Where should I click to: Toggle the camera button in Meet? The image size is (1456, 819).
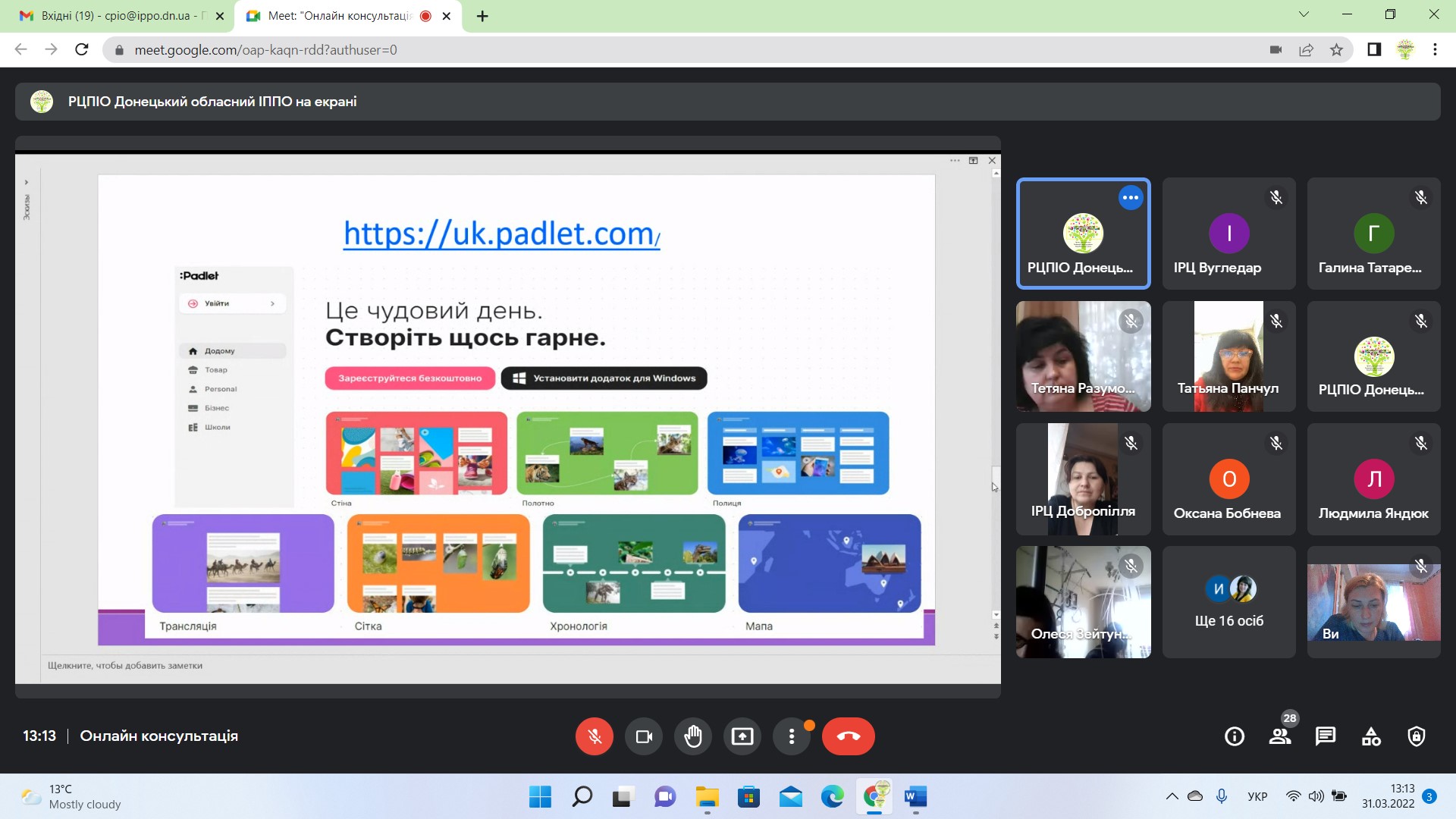[644, 736]
